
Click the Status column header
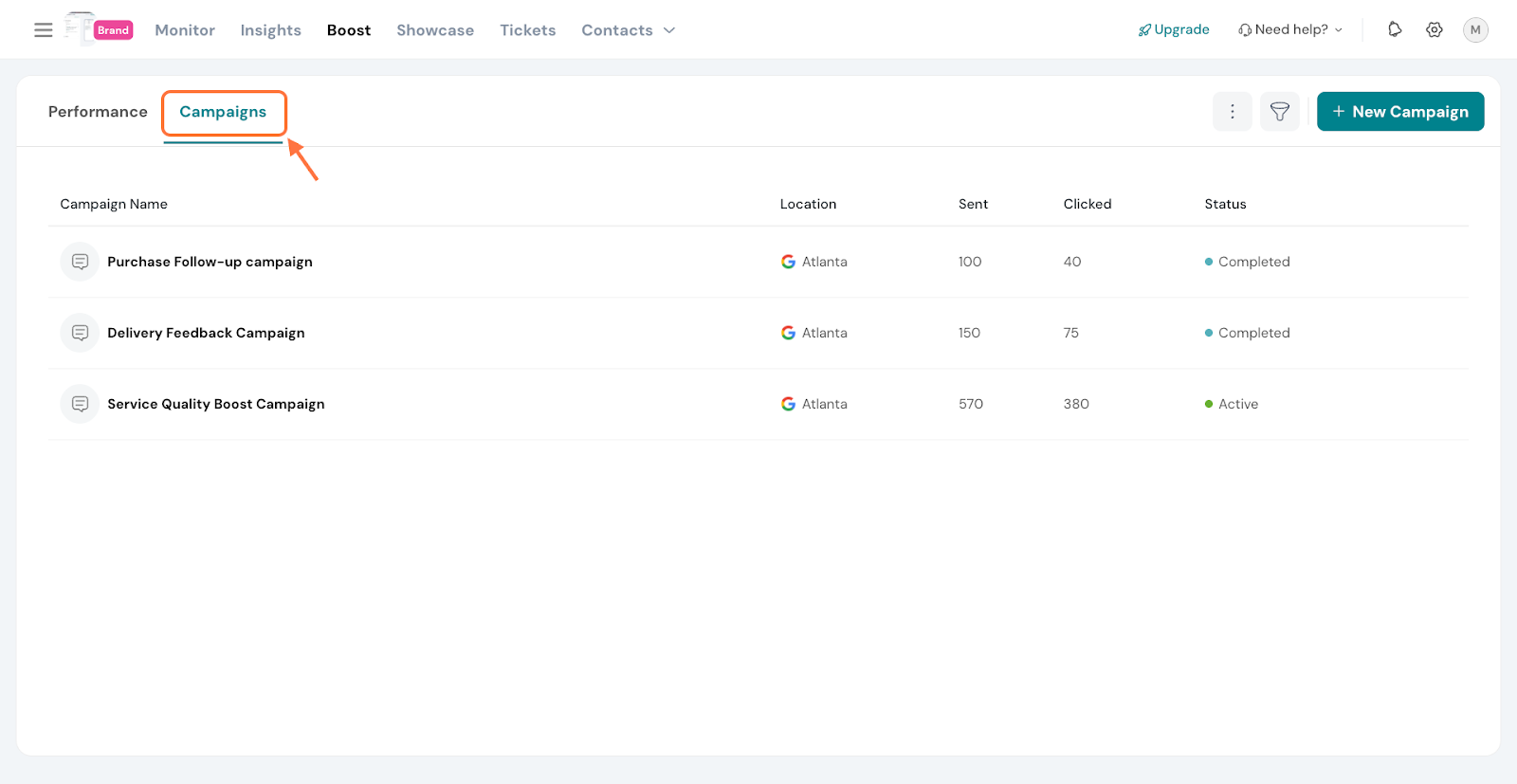coord(1225,204)
